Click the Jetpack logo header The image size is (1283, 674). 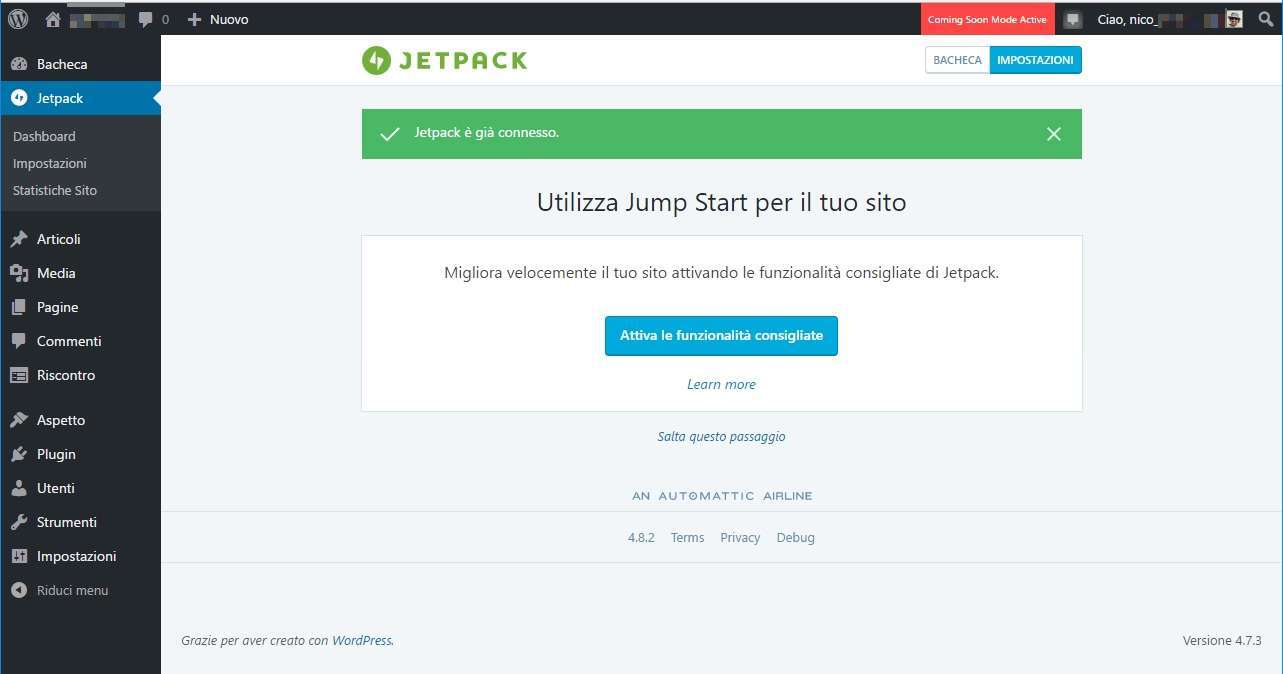click(444, 60)
